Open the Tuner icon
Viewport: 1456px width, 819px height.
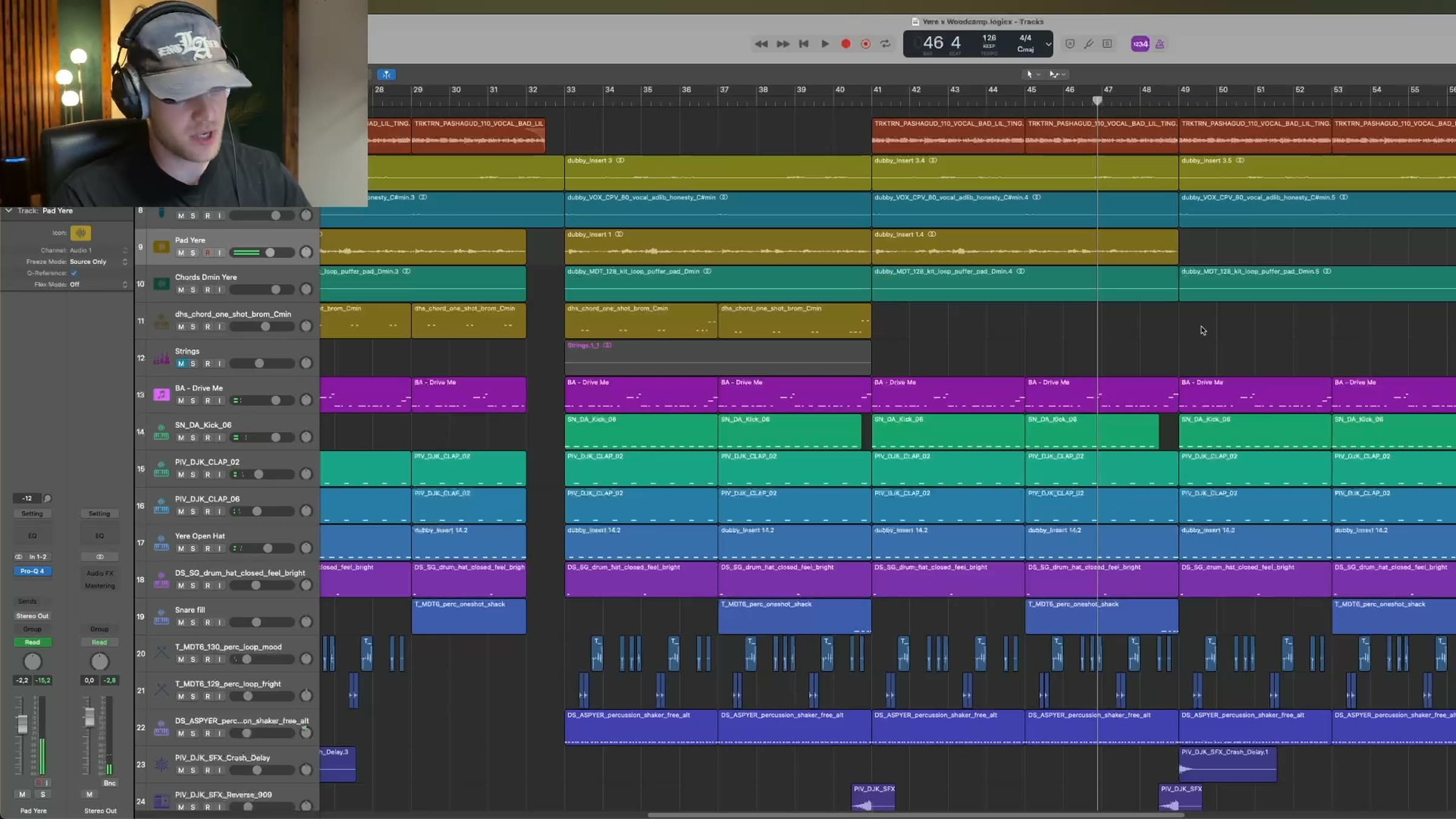[1089, 44]
